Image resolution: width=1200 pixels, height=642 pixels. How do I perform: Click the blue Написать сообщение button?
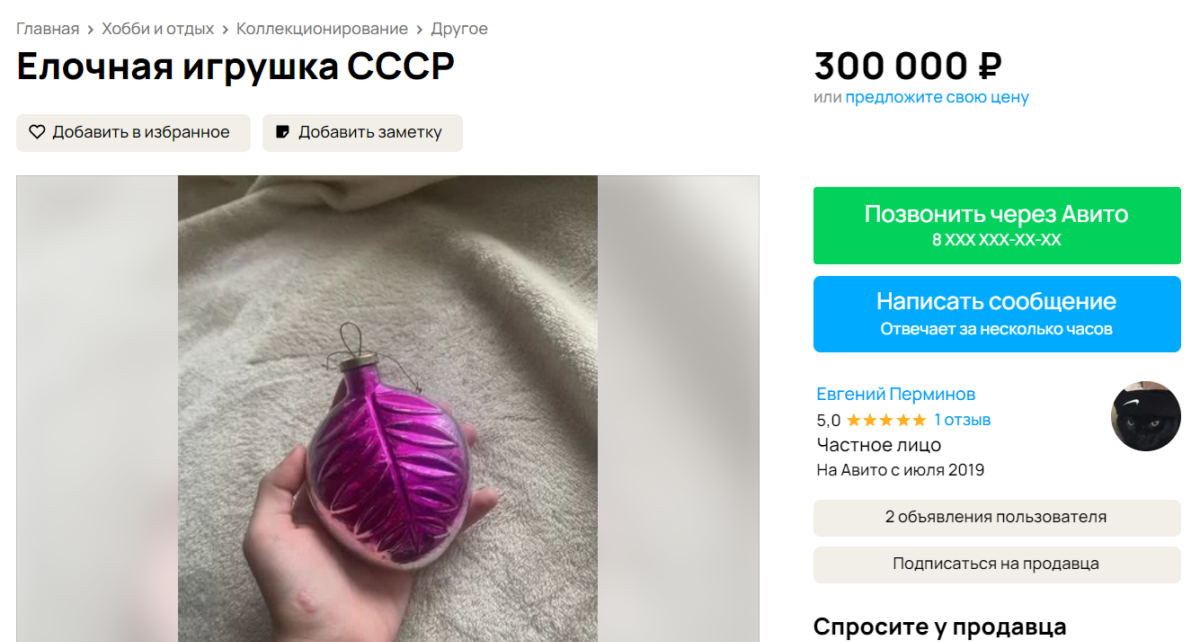click(x=996, y=314)
